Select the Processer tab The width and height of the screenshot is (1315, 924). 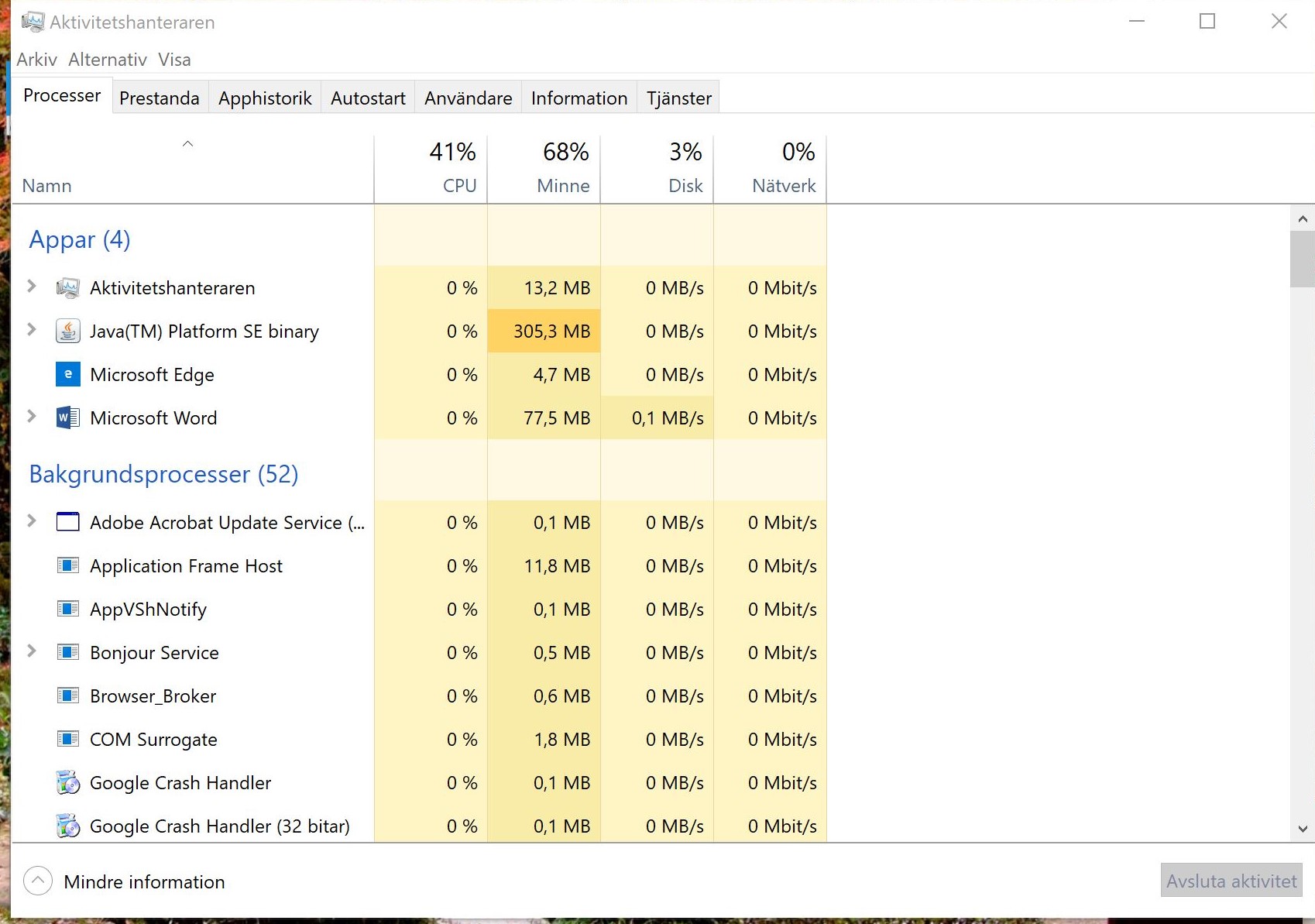point(62,95)
